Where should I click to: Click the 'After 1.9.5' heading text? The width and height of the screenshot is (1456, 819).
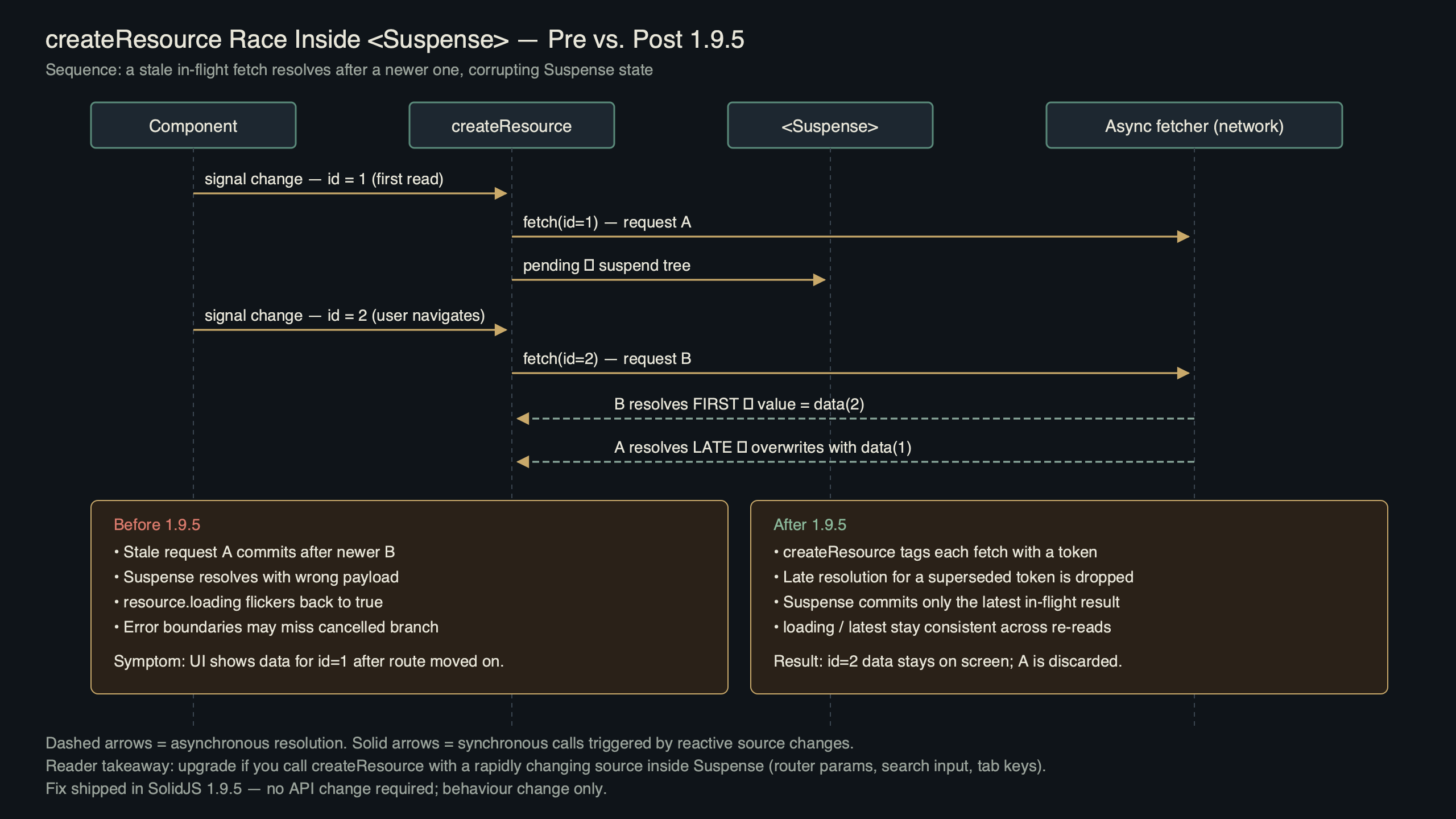point(810,524)
